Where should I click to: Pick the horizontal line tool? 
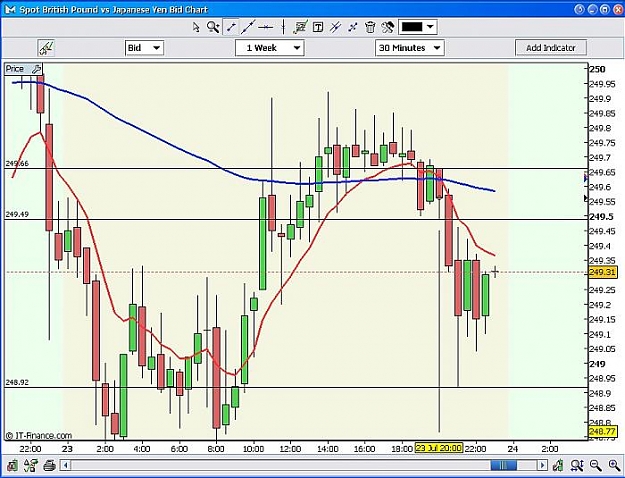pyautogui.click(x=265, y=27)
